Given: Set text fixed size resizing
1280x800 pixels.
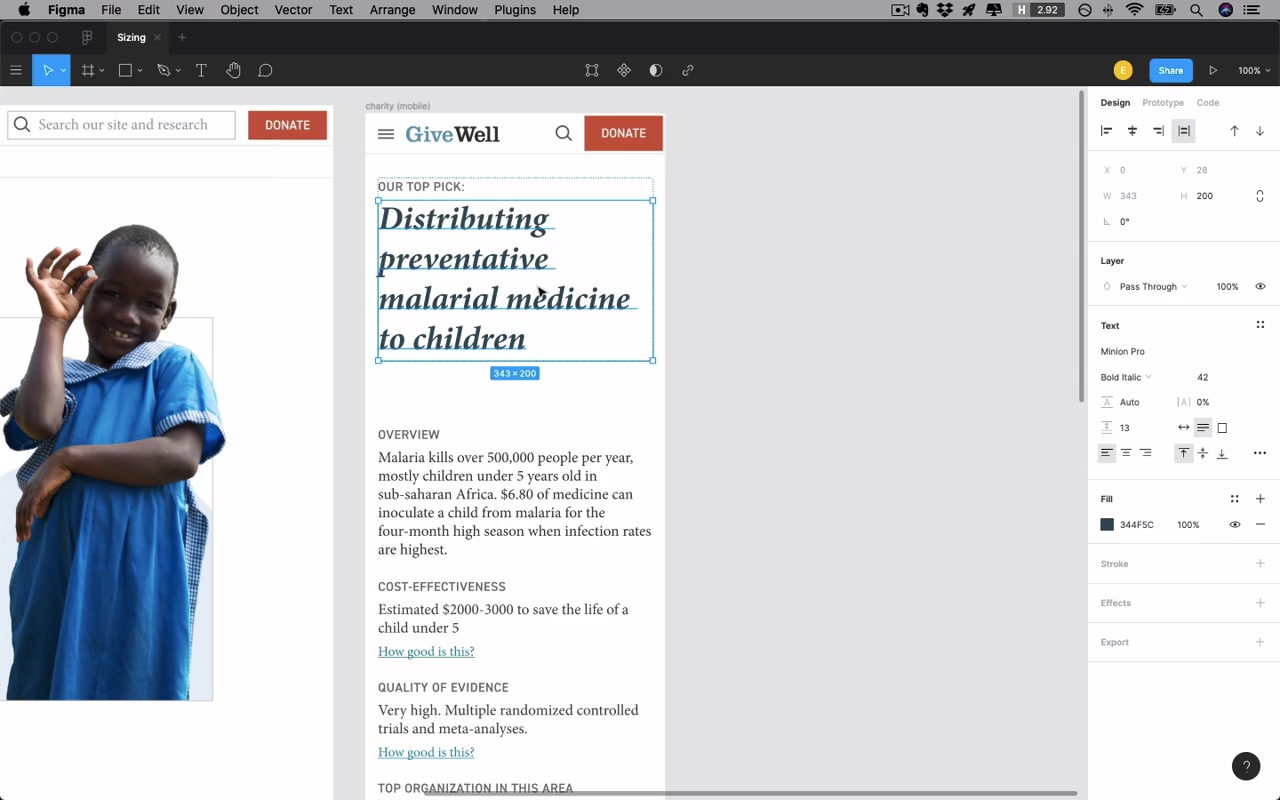Looking at the screenshot, I should (1222, 428).
